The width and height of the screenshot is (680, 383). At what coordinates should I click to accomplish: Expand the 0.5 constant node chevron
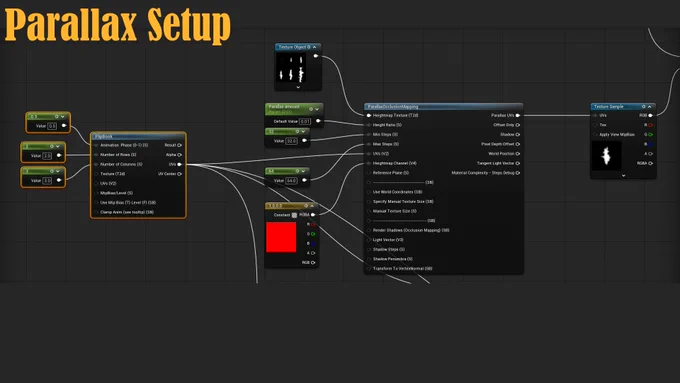63,117
